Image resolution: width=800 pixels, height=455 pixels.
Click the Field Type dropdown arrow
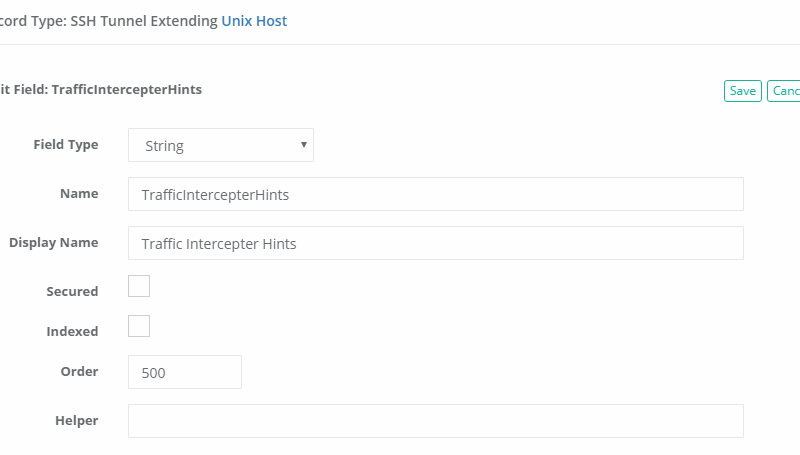pos(304,145)
